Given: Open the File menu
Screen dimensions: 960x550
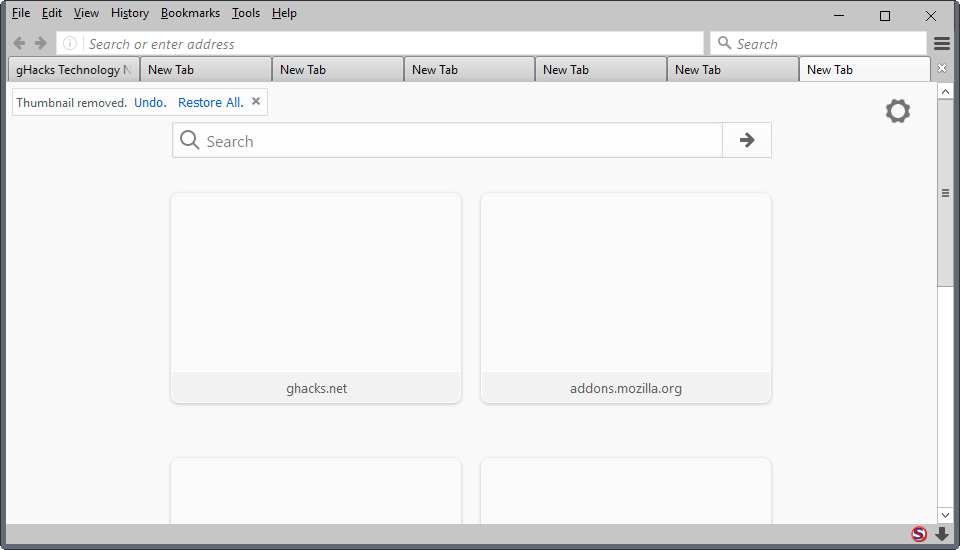Looking at the screenshot, I should tap(21, 13).
